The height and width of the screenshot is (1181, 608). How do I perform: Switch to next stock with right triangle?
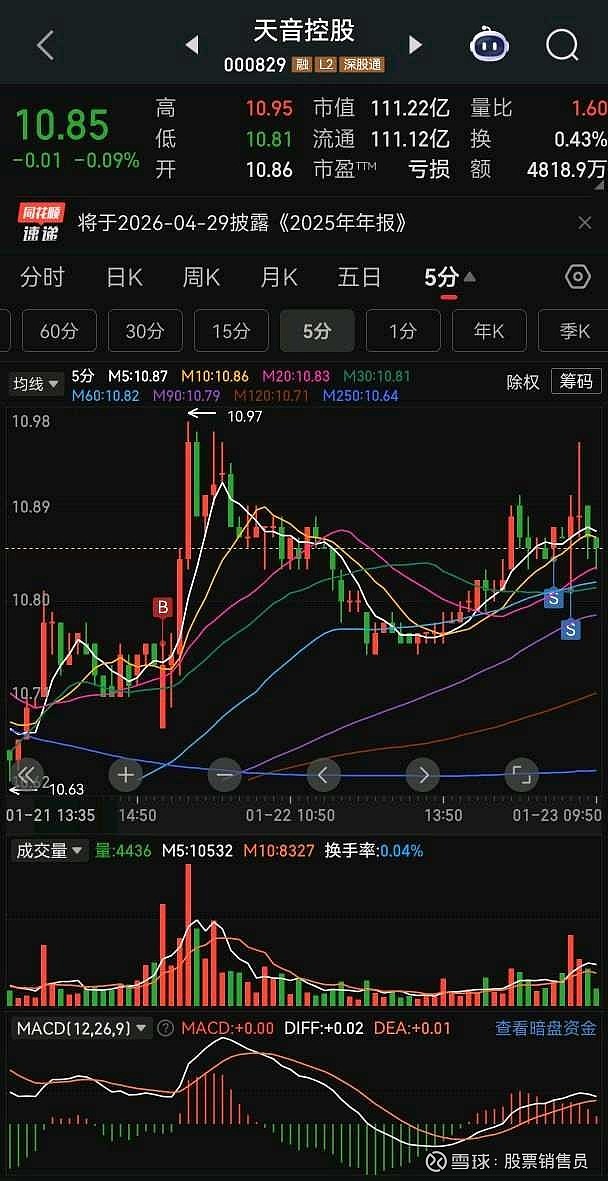pyautogui.click(x=415, y=46)
